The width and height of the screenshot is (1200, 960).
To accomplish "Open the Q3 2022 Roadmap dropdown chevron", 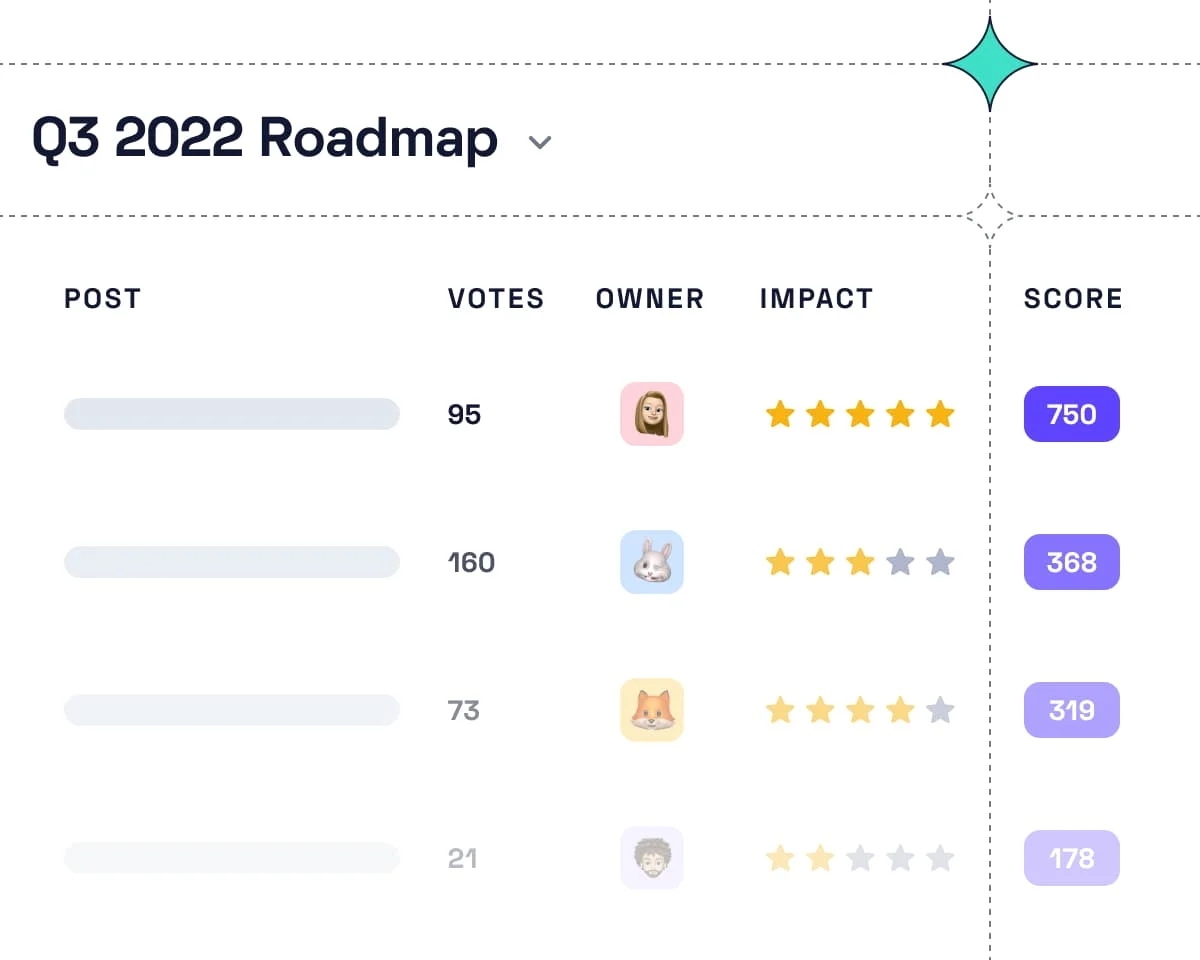I will coord(540,143).
